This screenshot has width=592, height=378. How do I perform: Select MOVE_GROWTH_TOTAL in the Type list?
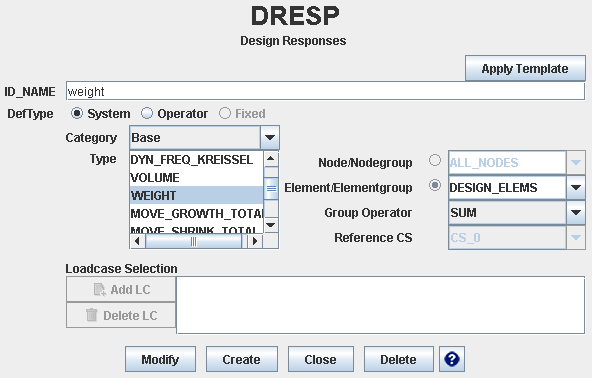point(196,213)
